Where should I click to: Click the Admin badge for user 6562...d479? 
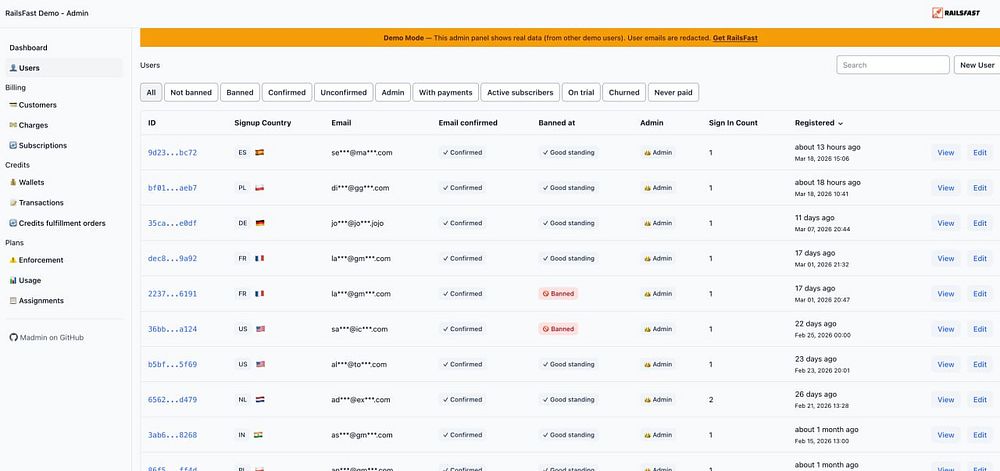click(658, 400)
